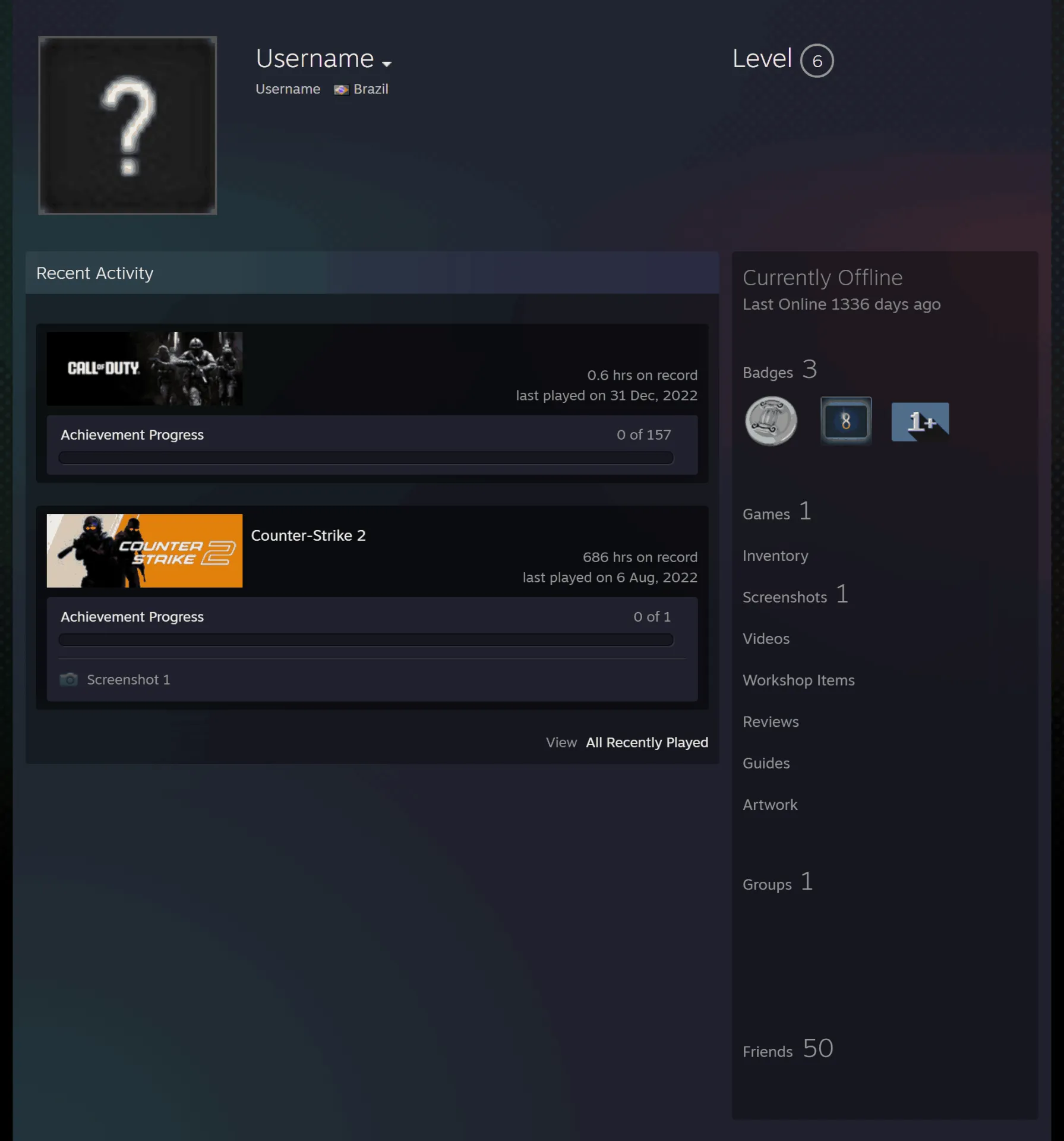Image resolution: width=1064 pixels, height=1141 pixels.
Task: Open the Inventory link
Action: coord(775,556)
